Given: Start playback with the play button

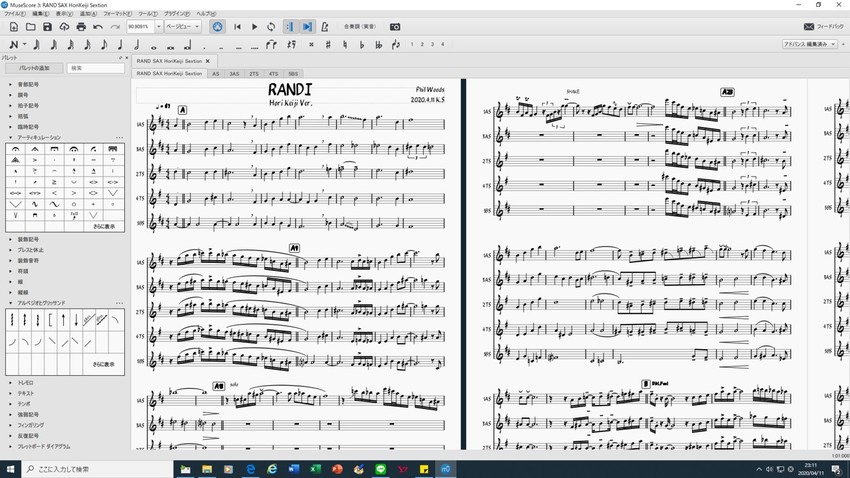Looking at the screenshot, I should pyautogui.click(x=254, y=27).
